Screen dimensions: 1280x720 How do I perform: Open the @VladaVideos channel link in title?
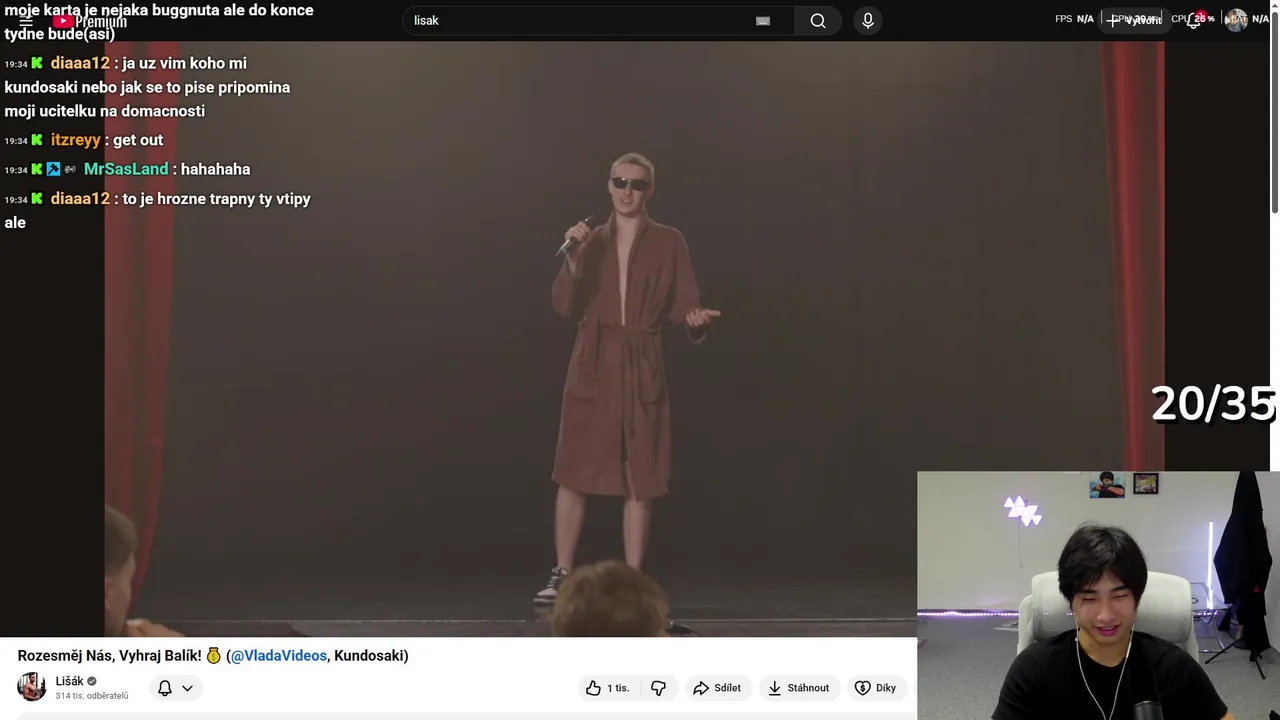coord(279,656)
